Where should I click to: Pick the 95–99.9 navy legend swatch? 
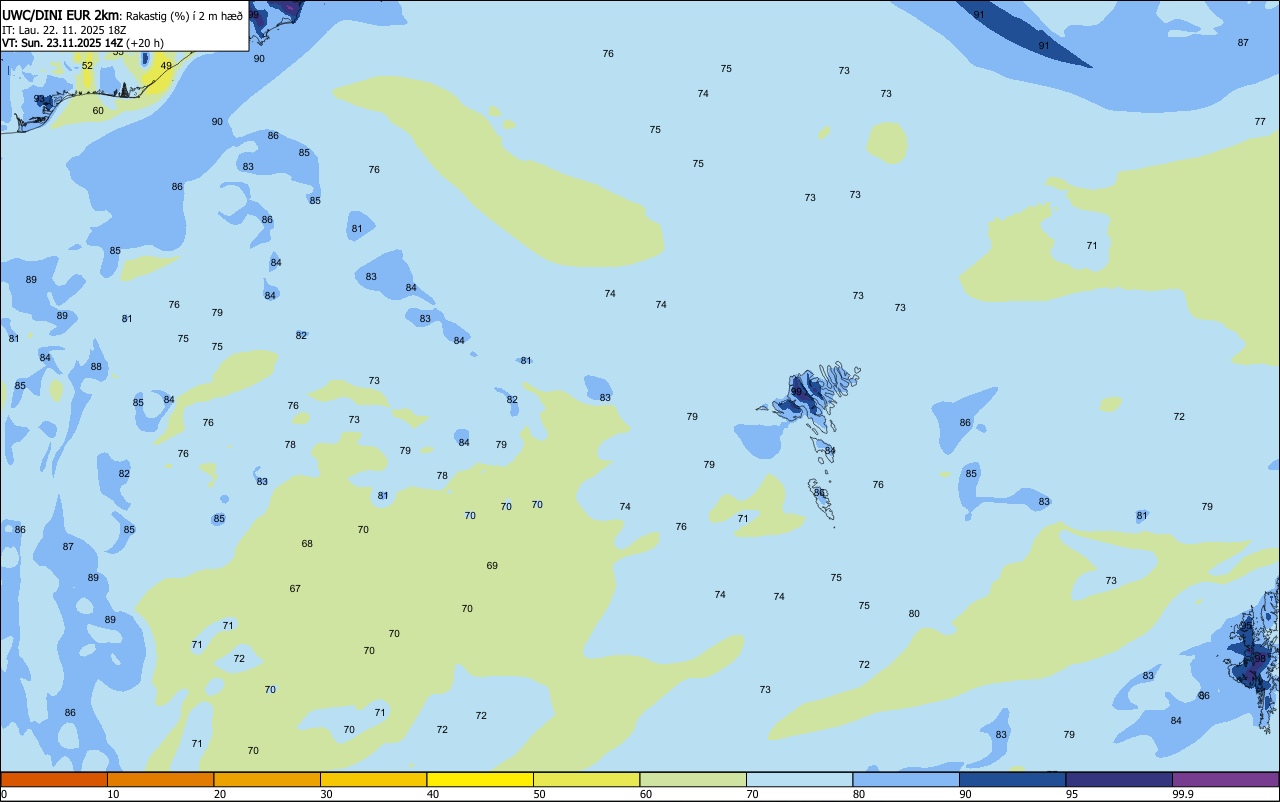point(1119,779)
